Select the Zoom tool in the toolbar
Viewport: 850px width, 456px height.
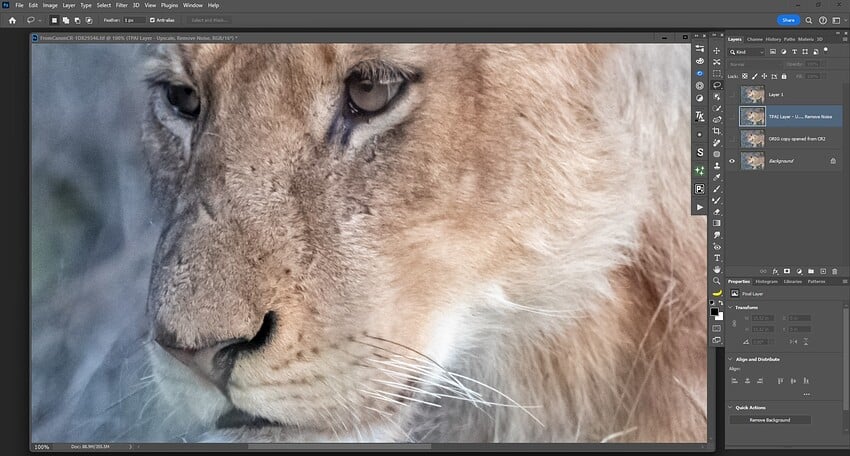click(717, 281)
